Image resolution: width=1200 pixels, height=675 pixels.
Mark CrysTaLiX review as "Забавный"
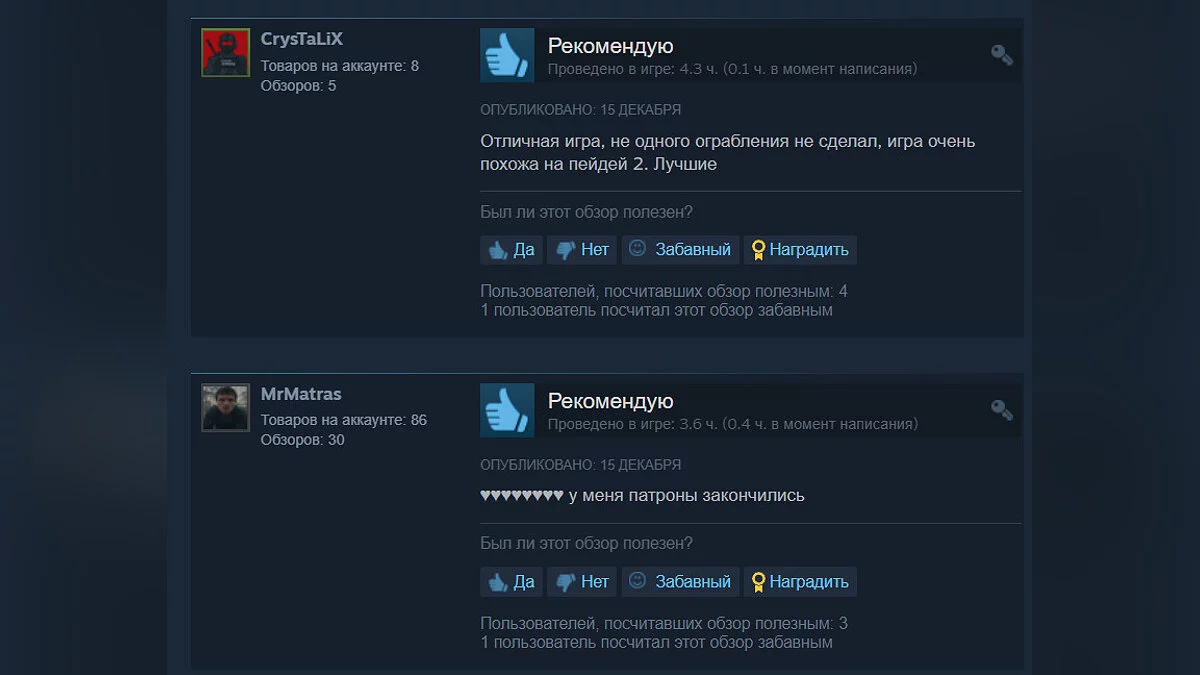[680, 250]
